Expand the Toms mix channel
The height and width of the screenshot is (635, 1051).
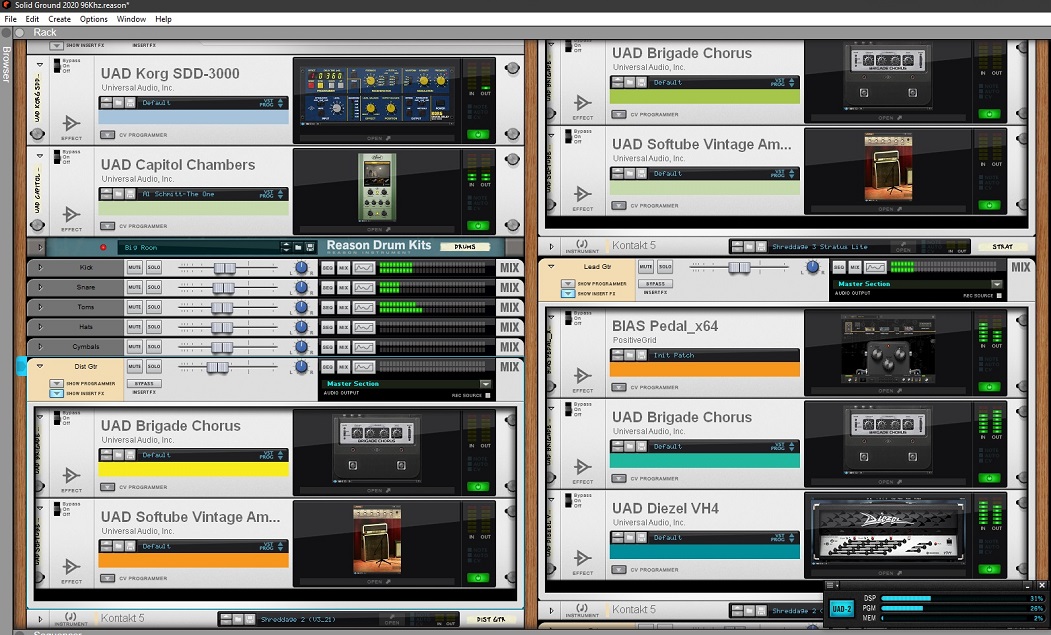[39, 307]
